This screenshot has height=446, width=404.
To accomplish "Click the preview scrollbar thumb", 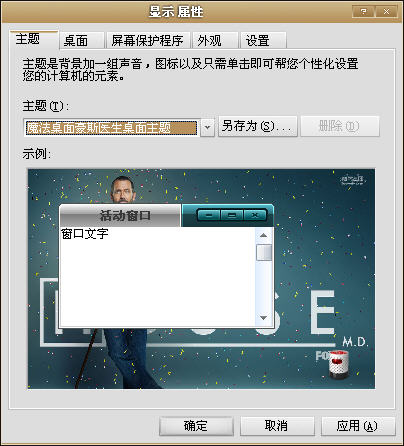I will 264,252.
